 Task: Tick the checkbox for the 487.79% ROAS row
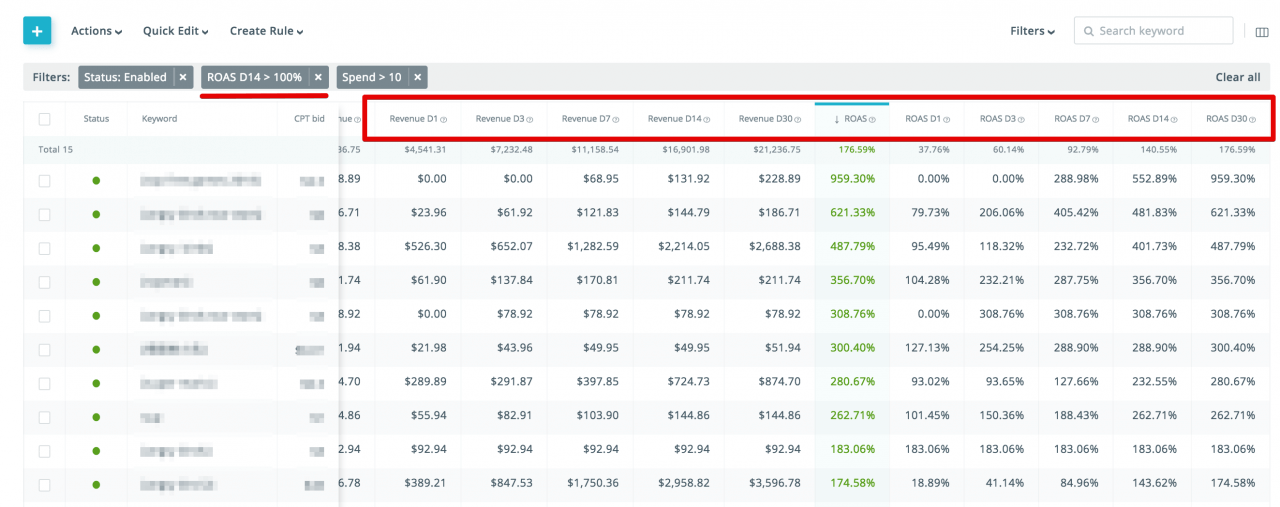(44, 248)
